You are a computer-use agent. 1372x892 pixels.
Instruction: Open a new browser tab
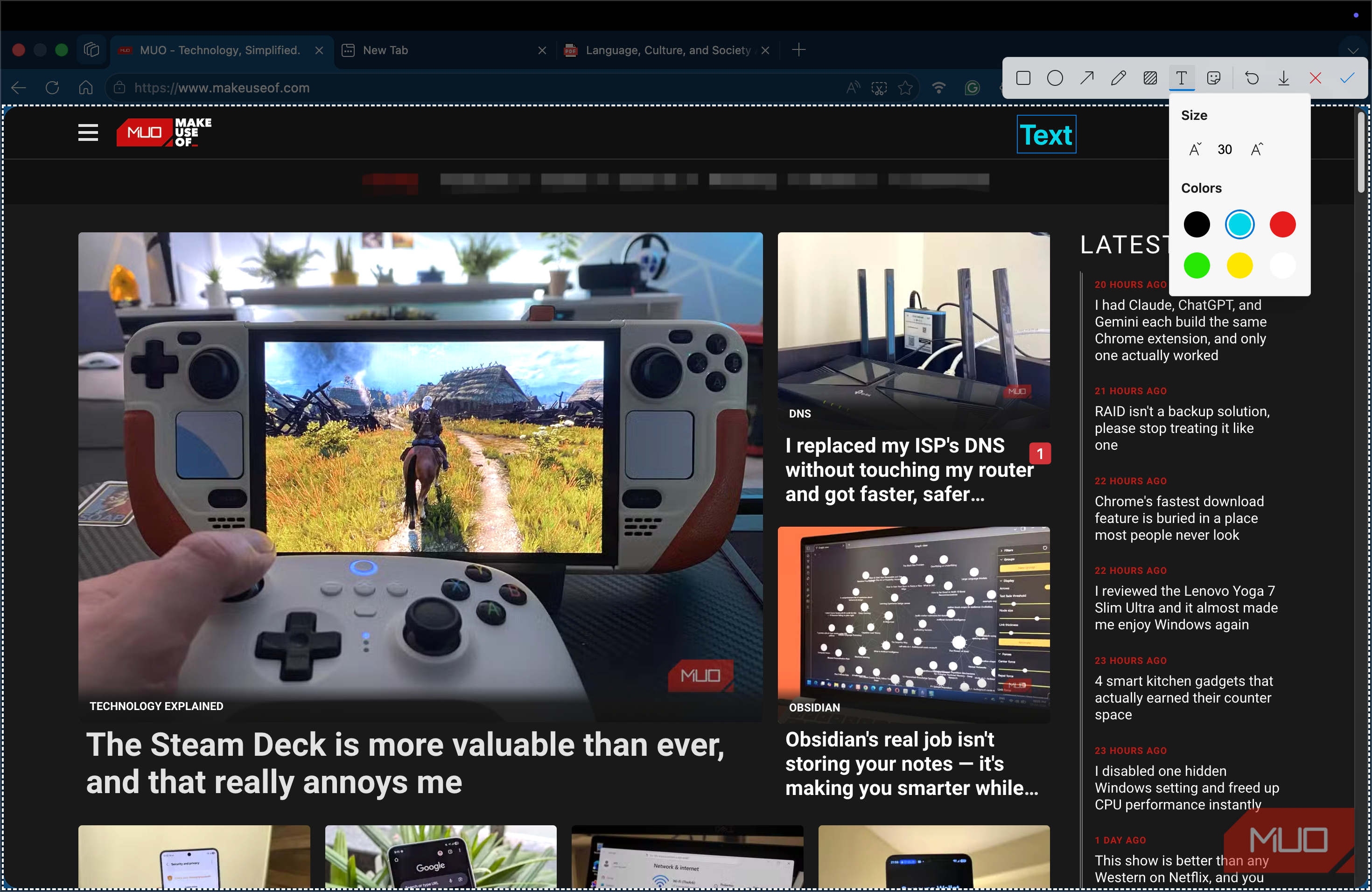click(798, 50)
